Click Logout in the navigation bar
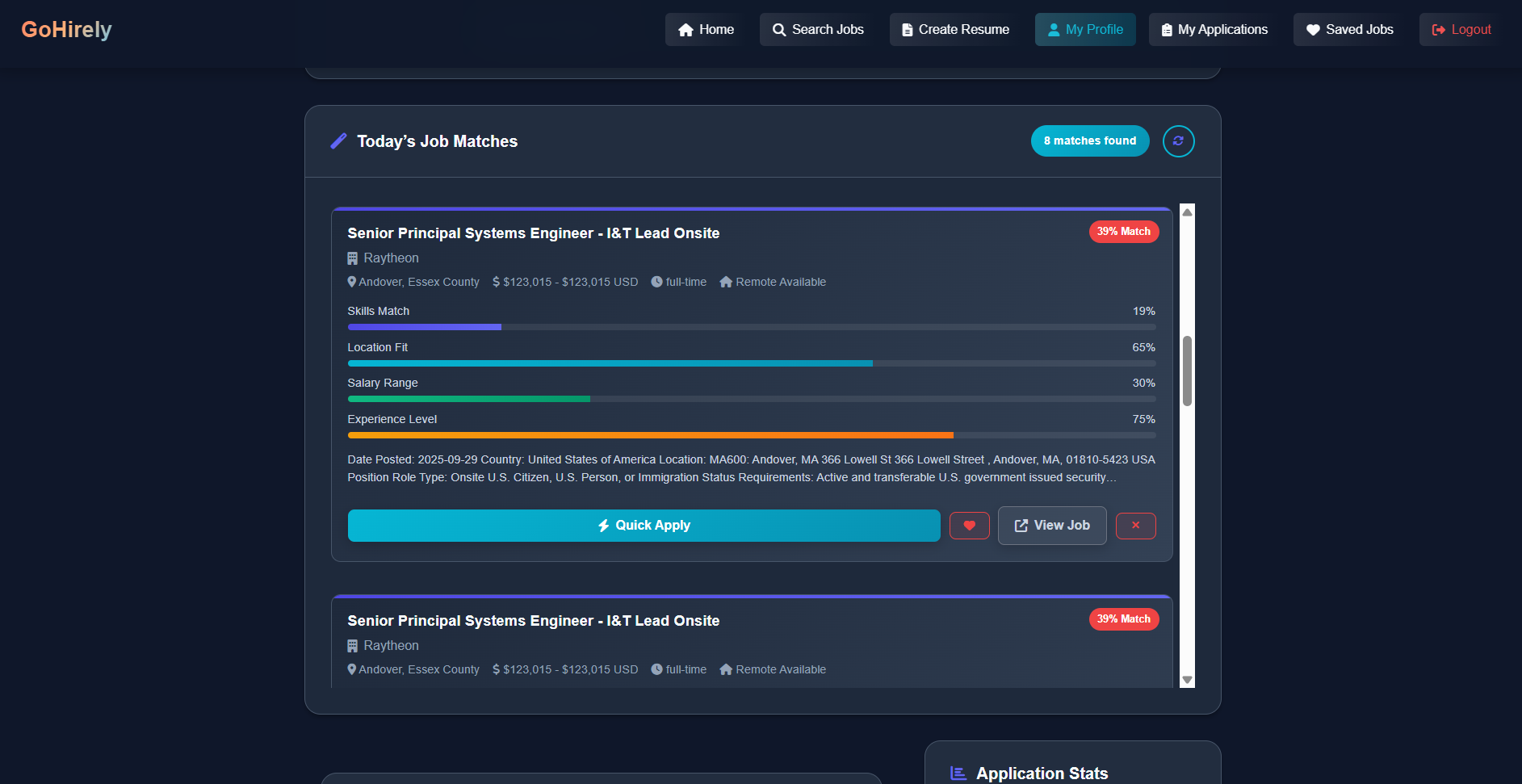1522x784 pixels. [1458, 29]
